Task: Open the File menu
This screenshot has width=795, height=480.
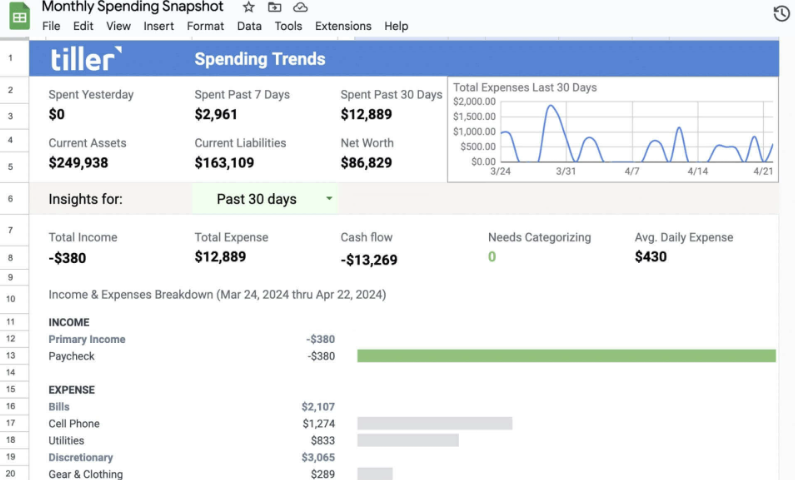Action: coord(51,26)
